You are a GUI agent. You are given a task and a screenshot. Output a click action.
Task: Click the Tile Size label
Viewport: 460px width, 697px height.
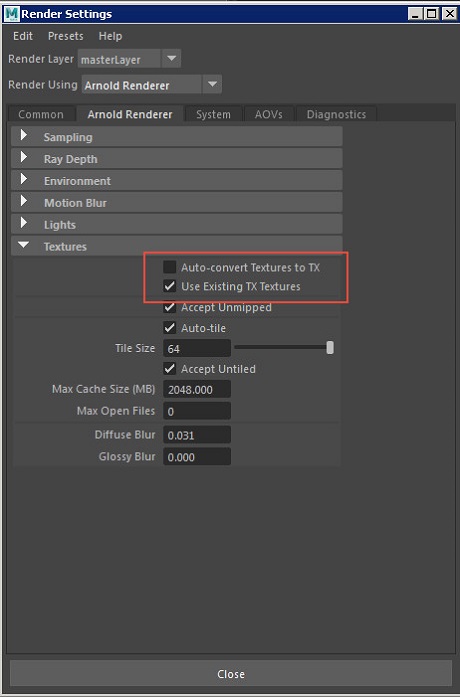pos(135,348)
